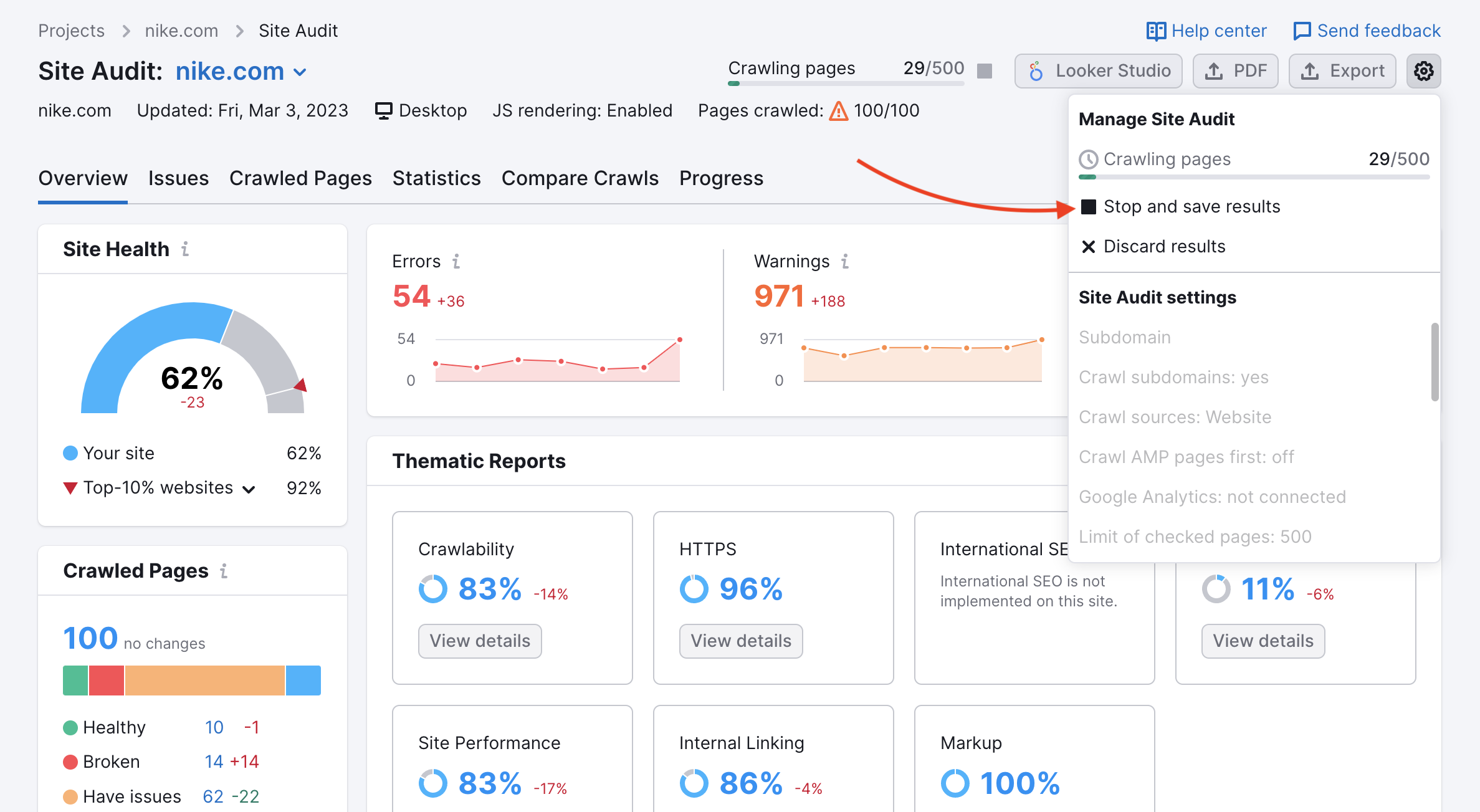Viewport: 1480px width, 812px height.
Task: Expand the nike.com project dropdown
Action: pos(300,72)
